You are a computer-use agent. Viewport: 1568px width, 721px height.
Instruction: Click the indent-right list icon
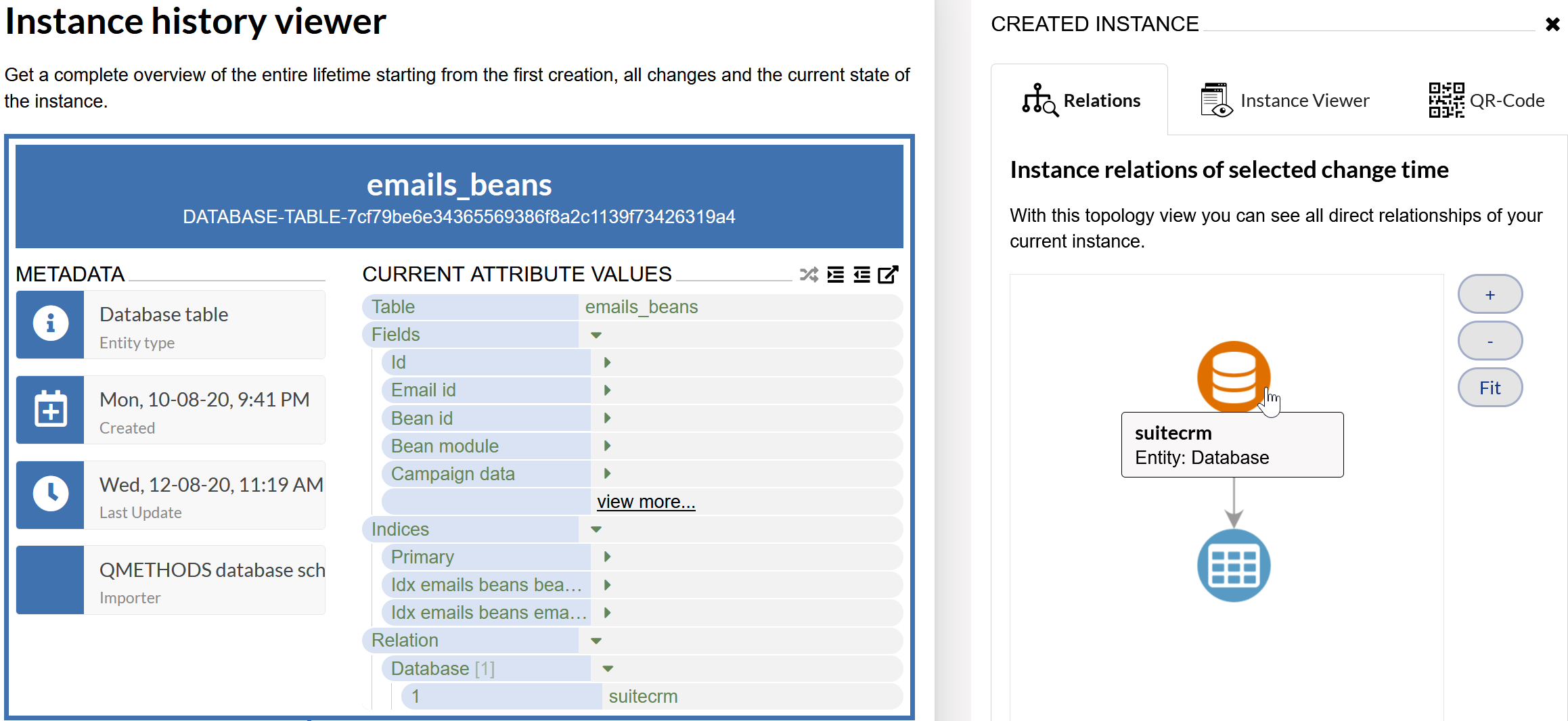tap(836, 275)
